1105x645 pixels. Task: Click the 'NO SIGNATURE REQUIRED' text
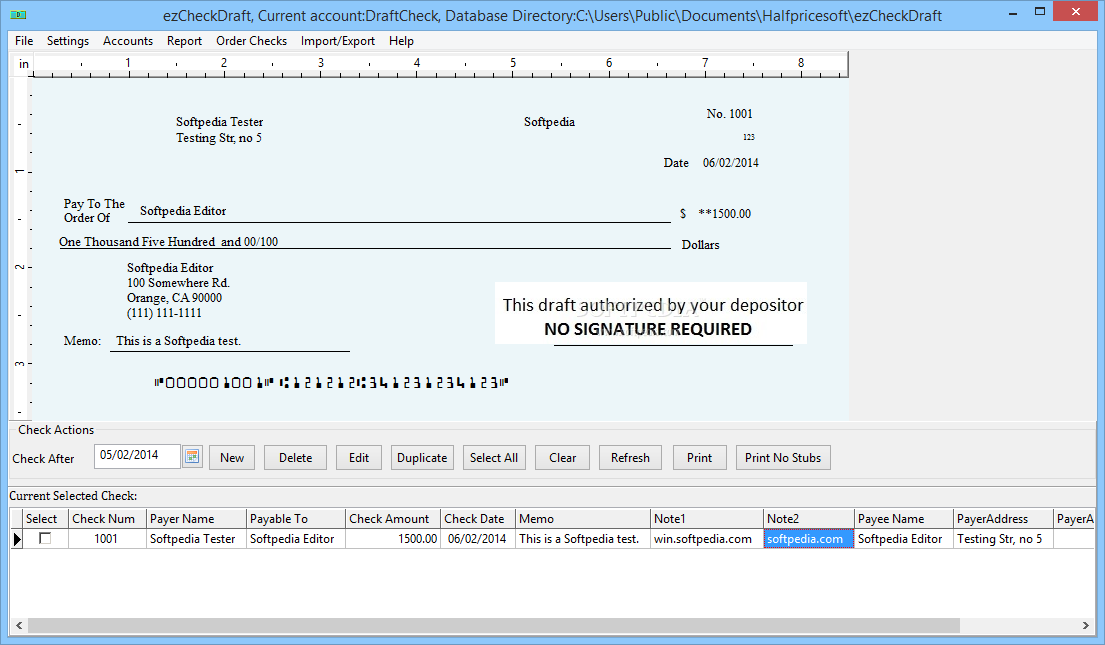click(648, 329)
